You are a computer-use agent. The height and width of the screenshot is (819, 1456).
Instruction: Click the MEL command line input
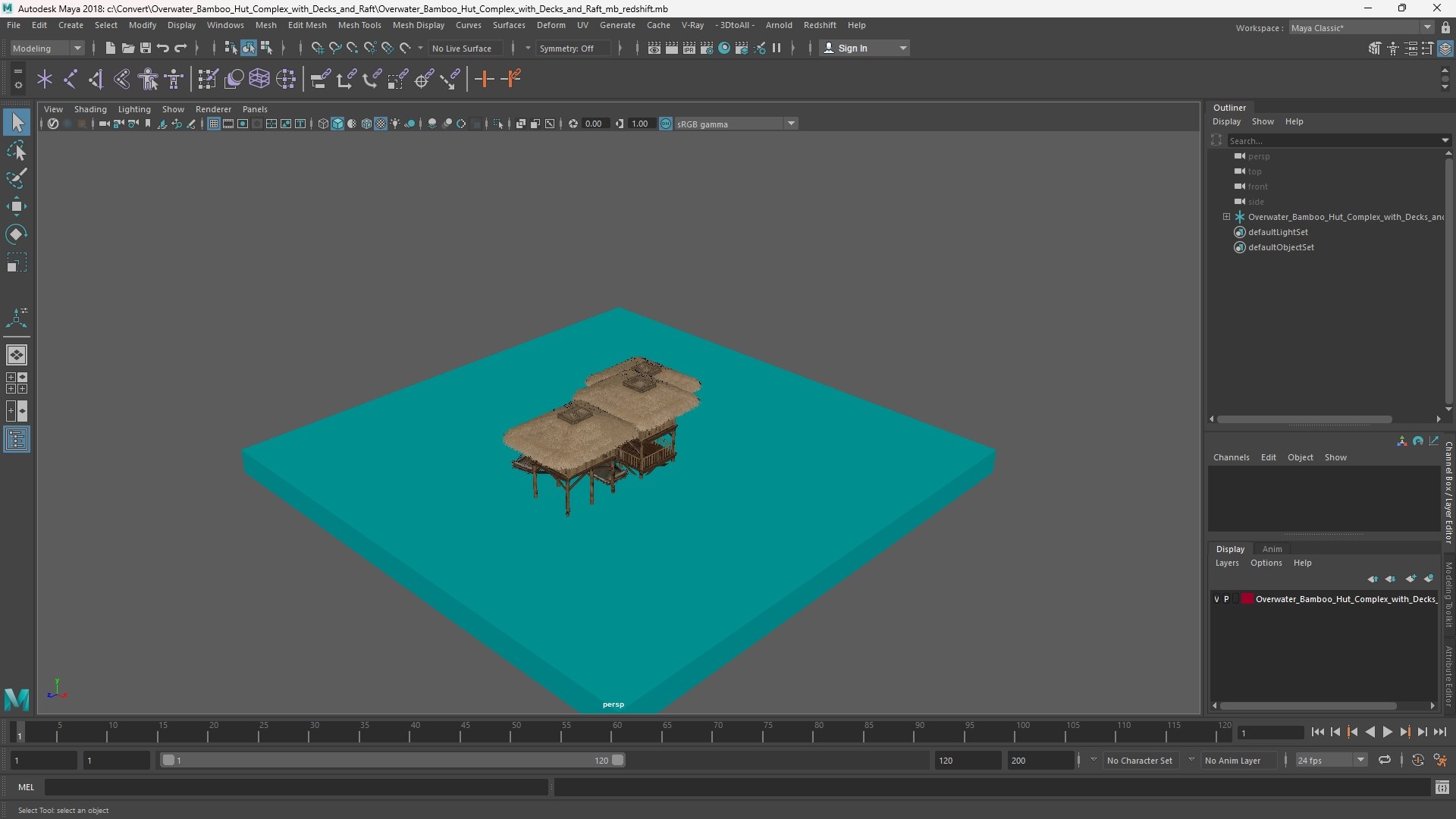[x=296, y=787]
